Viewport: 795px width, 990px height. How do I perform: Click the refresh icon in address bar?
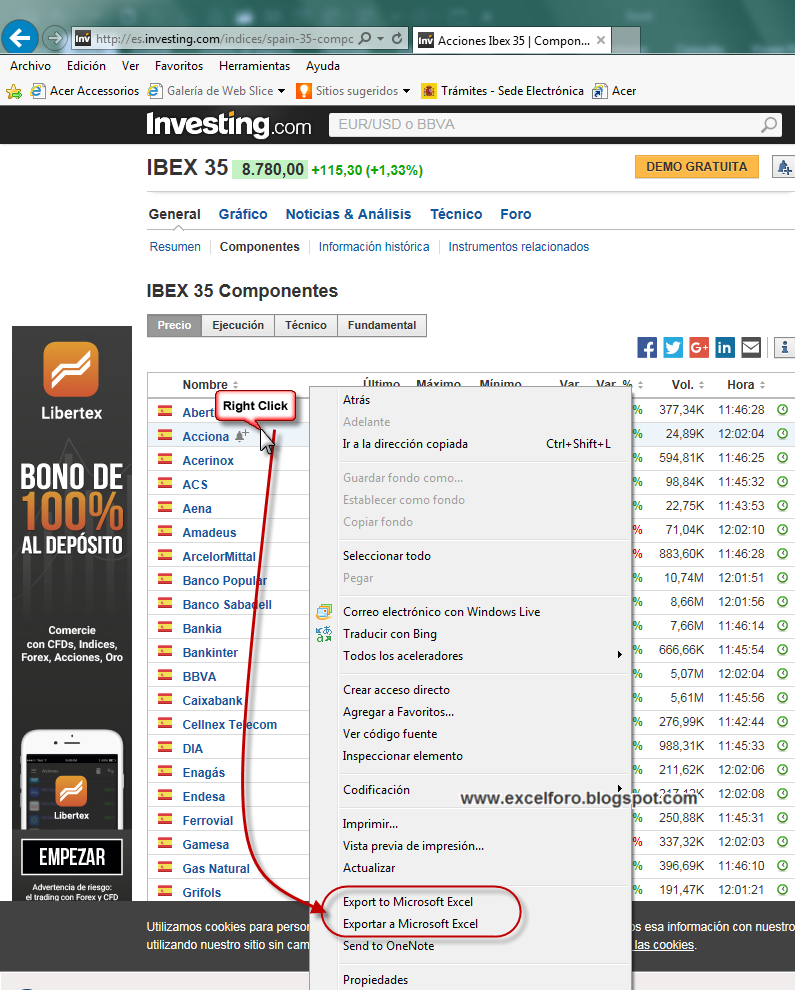(397, 39)
